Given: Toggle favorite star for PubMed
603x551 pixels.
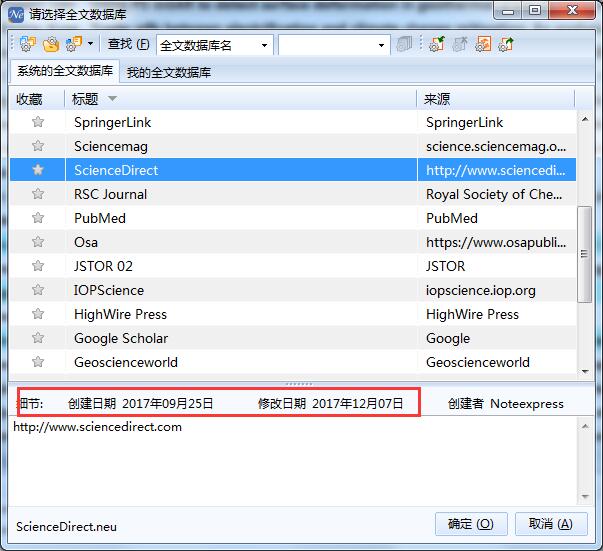Looking at the screenshot, I should point(38,218).
